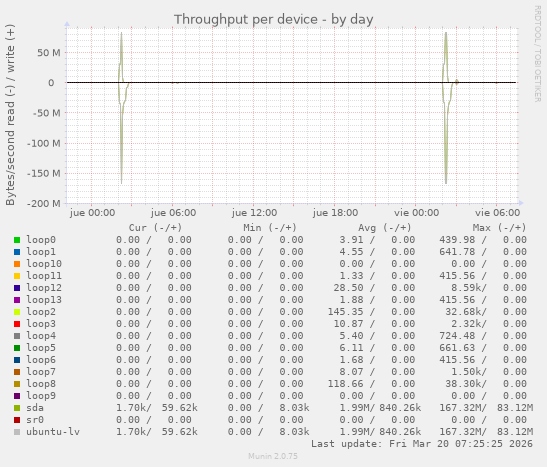Click the 'Cur (-/+)' column header
This screenshot has height=467, width=547.
(x=155, y=228)
